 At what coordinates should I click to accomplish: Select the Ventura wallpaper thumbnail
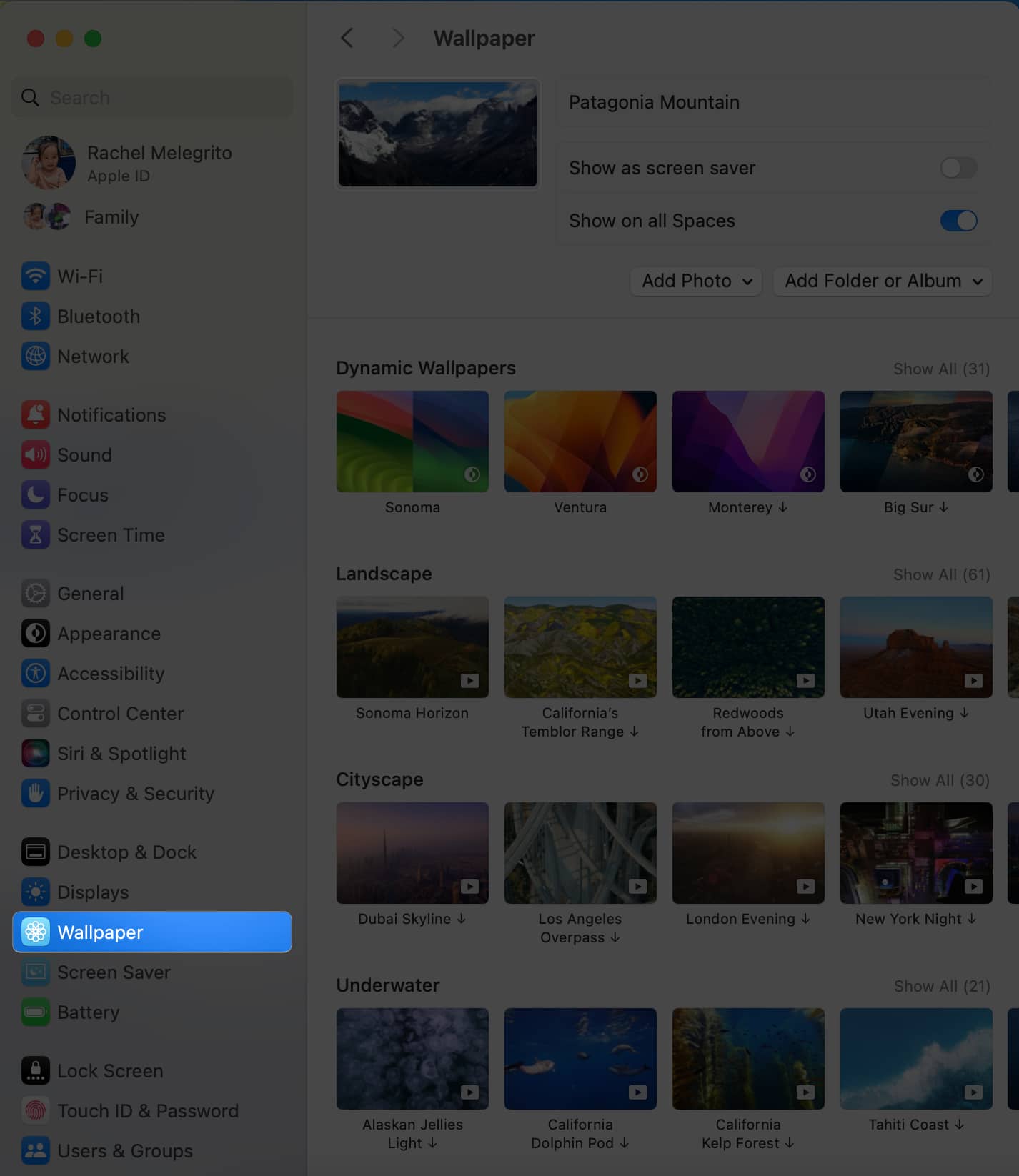580,441
